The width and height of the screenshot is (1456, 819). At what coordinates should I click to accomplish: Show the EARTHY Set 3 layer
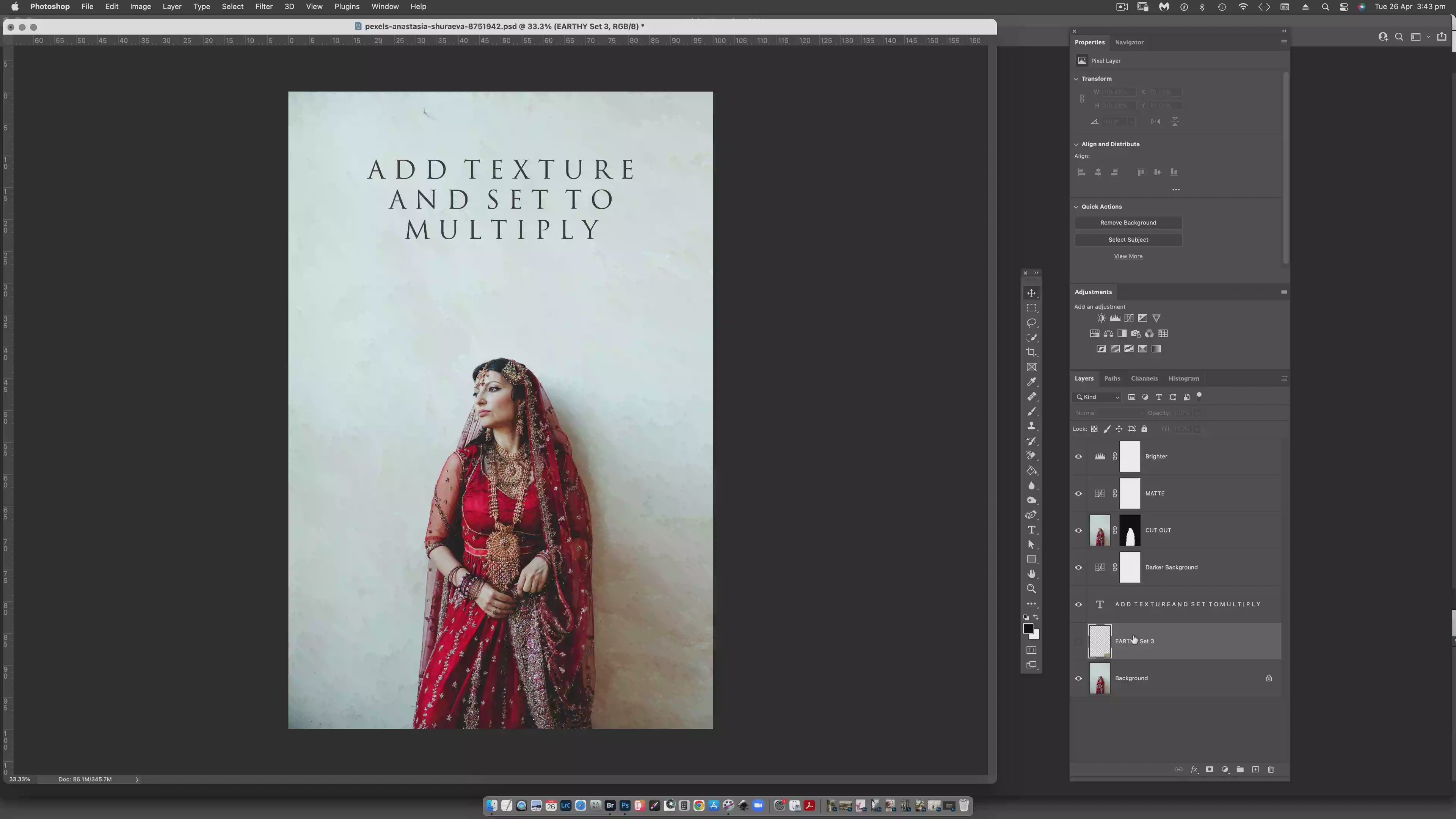coord(1078,642)
